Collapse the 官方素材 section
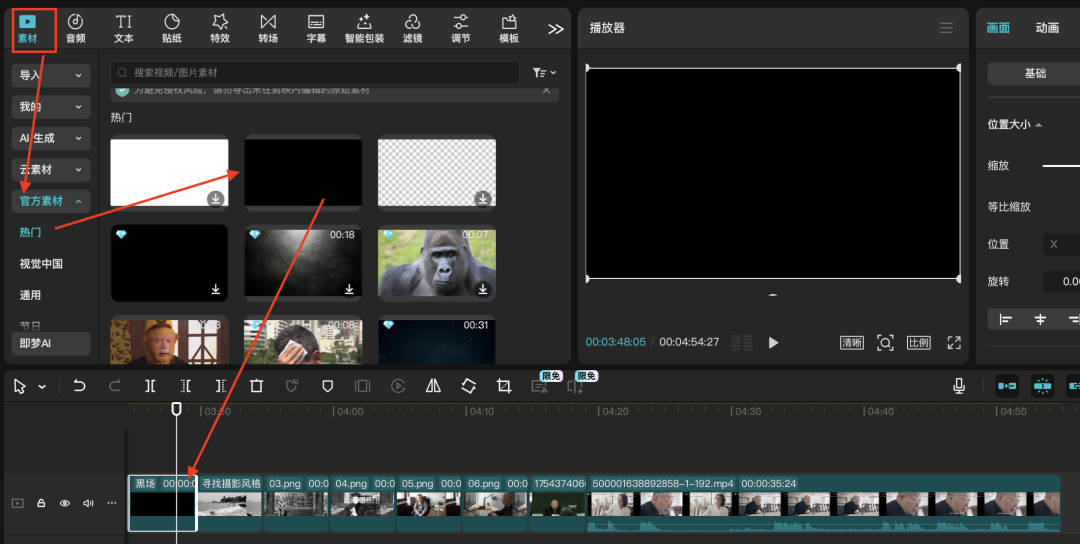The image size is (1080, 544). pyautogui.click(x=51, y=201)
